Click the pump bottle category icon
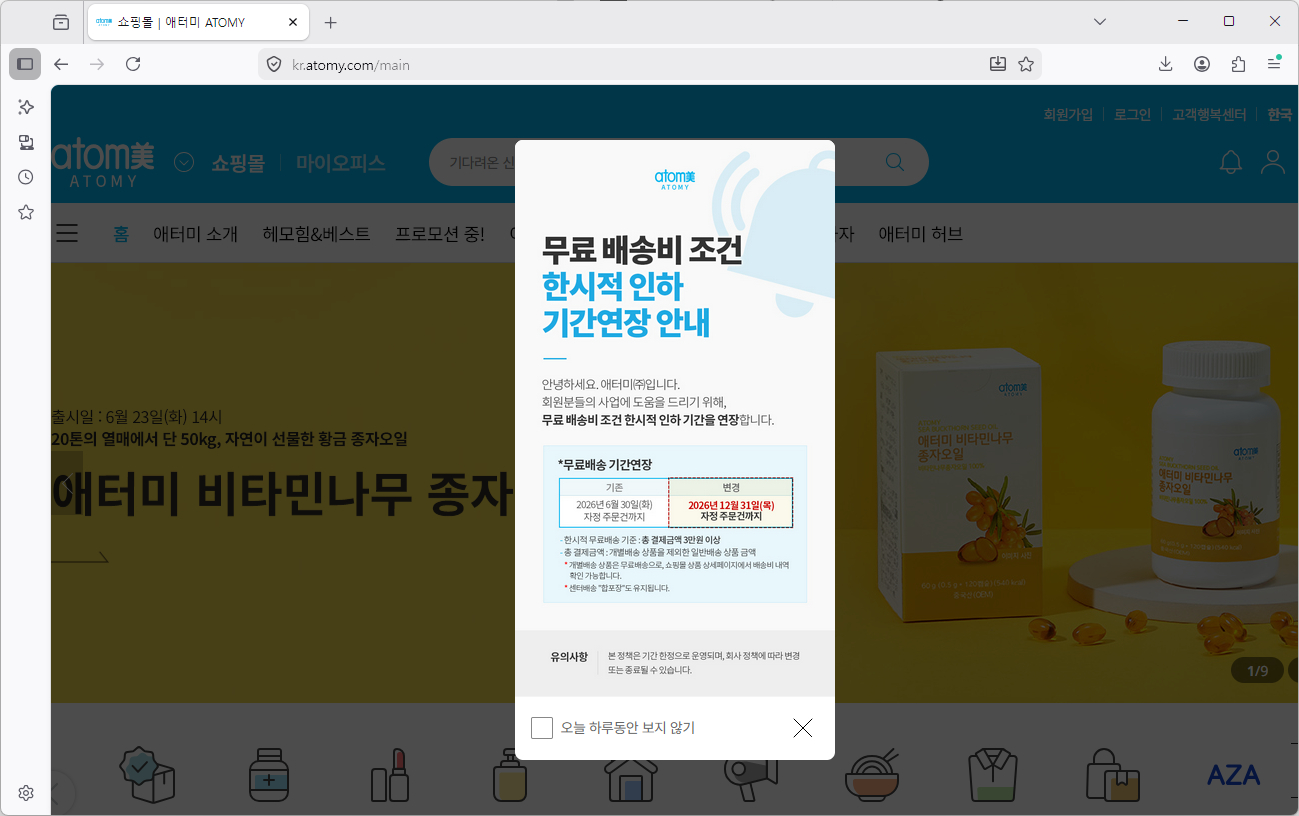The height and width of the screenshot is (816, 1299). [x=510, y=774]
